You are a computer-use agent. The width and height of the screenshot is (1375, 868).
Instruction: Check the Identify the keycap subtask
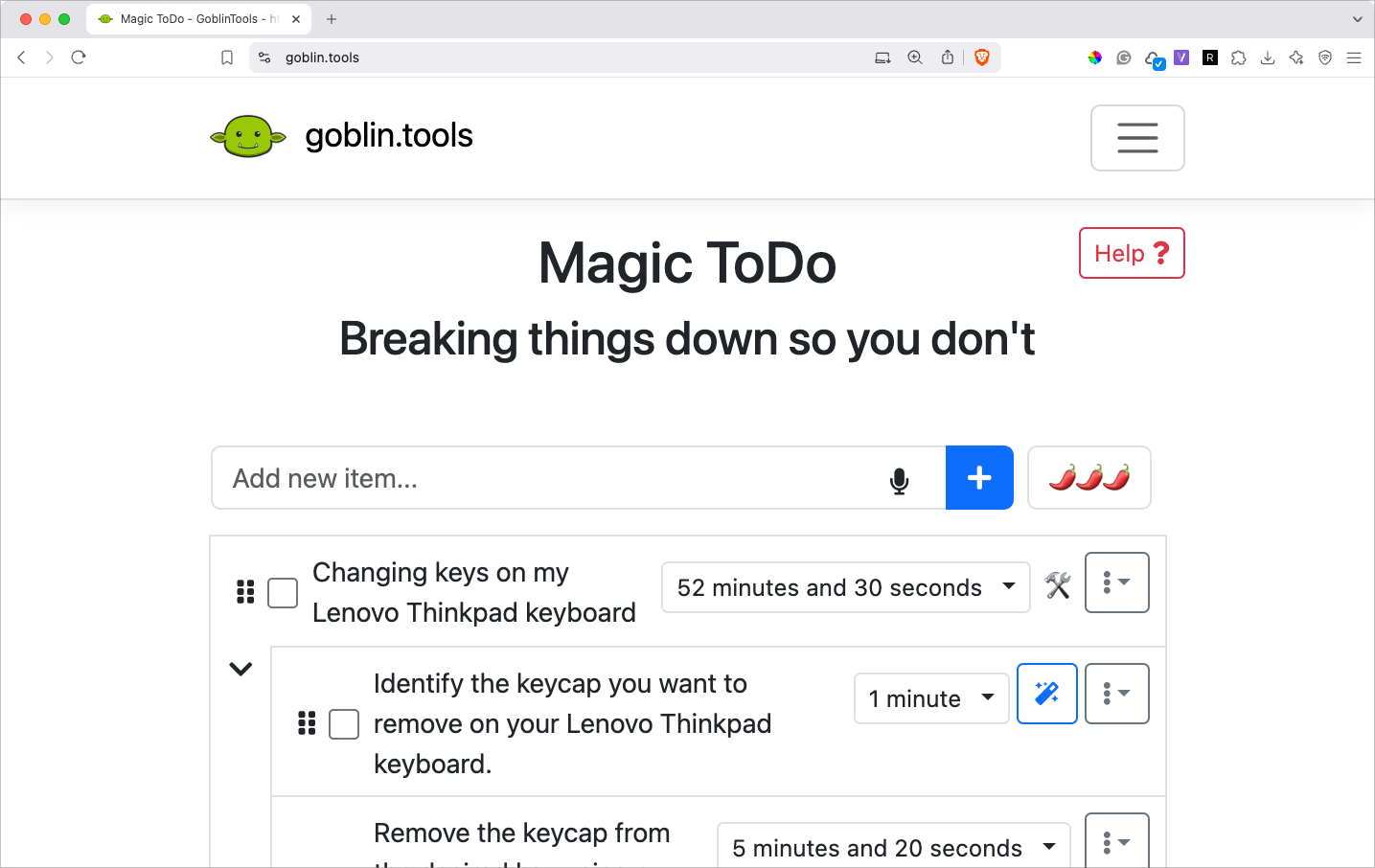(344, 724)
